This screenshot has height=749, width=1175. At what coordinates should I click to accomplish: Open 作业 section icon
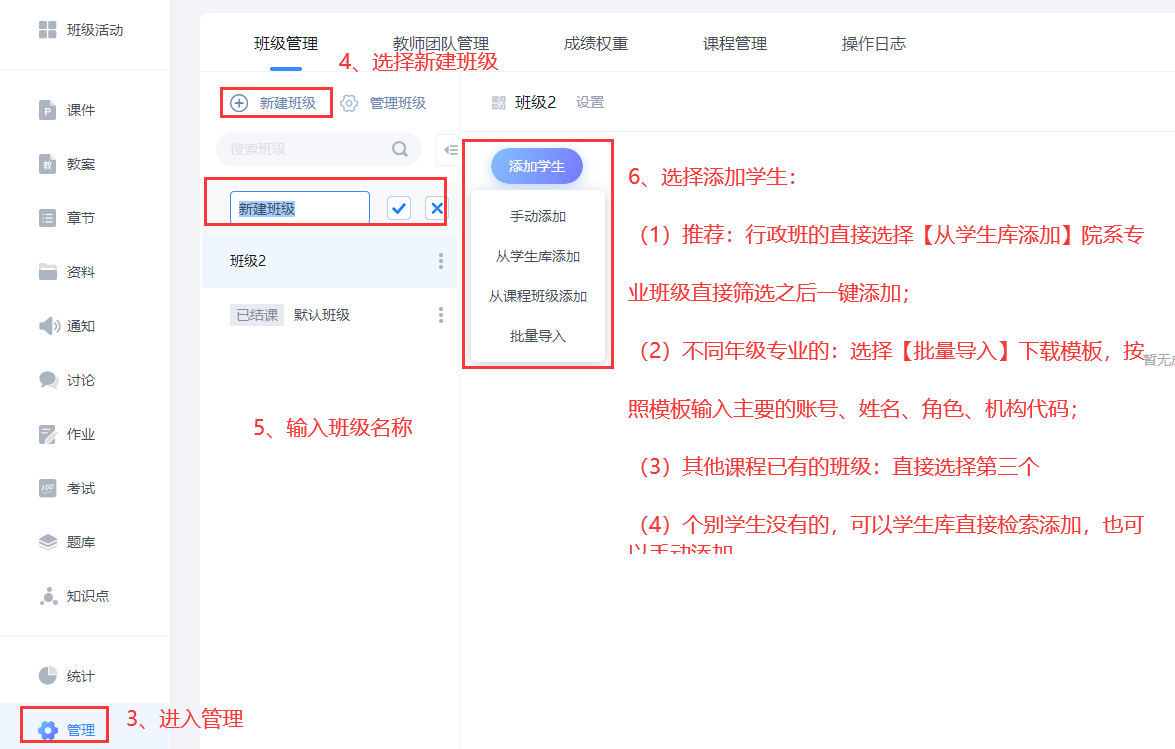pos(47,434)
